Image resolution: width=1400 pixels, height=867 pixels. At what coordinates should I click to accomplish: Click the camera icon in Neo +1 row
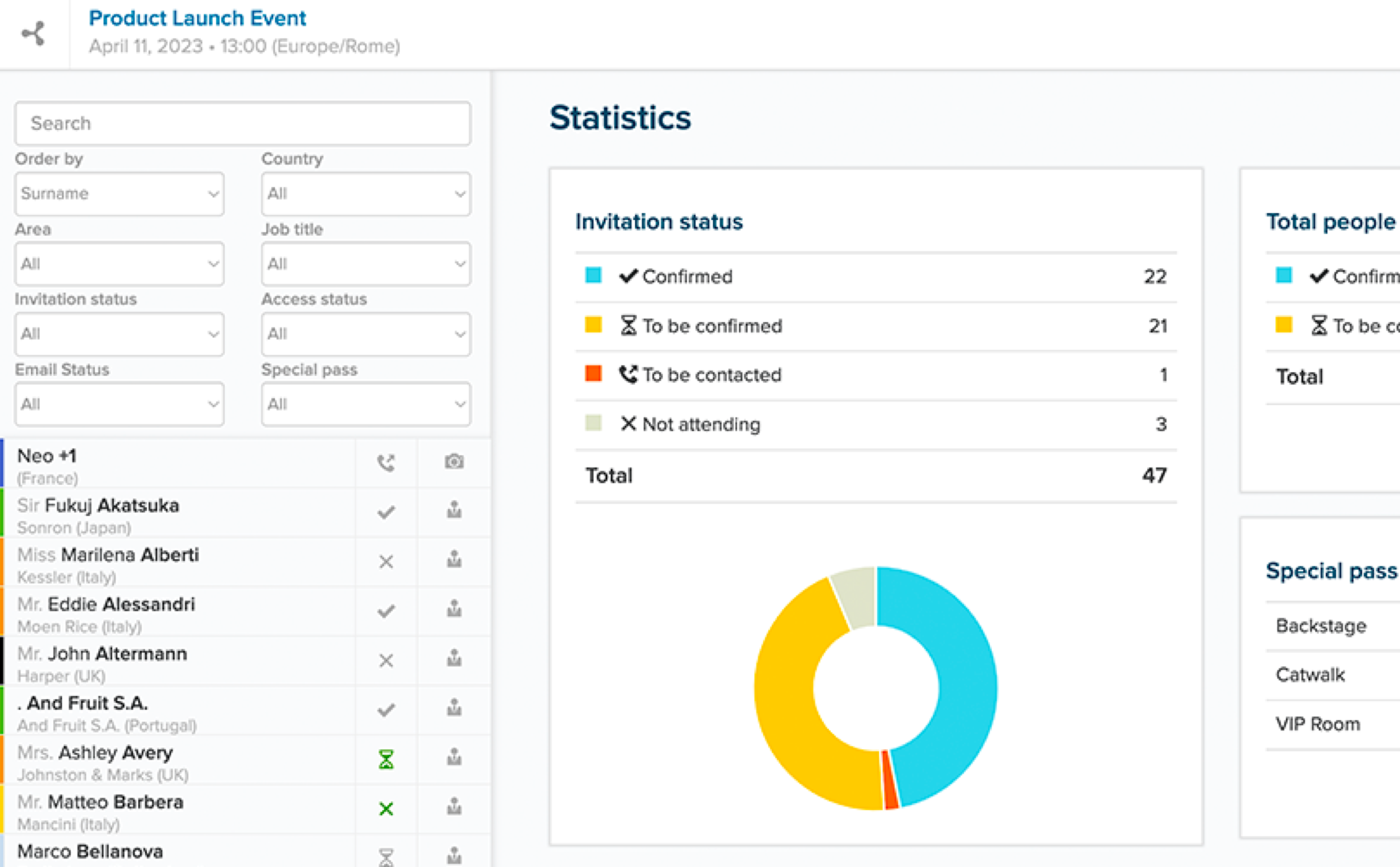(454, 462)
